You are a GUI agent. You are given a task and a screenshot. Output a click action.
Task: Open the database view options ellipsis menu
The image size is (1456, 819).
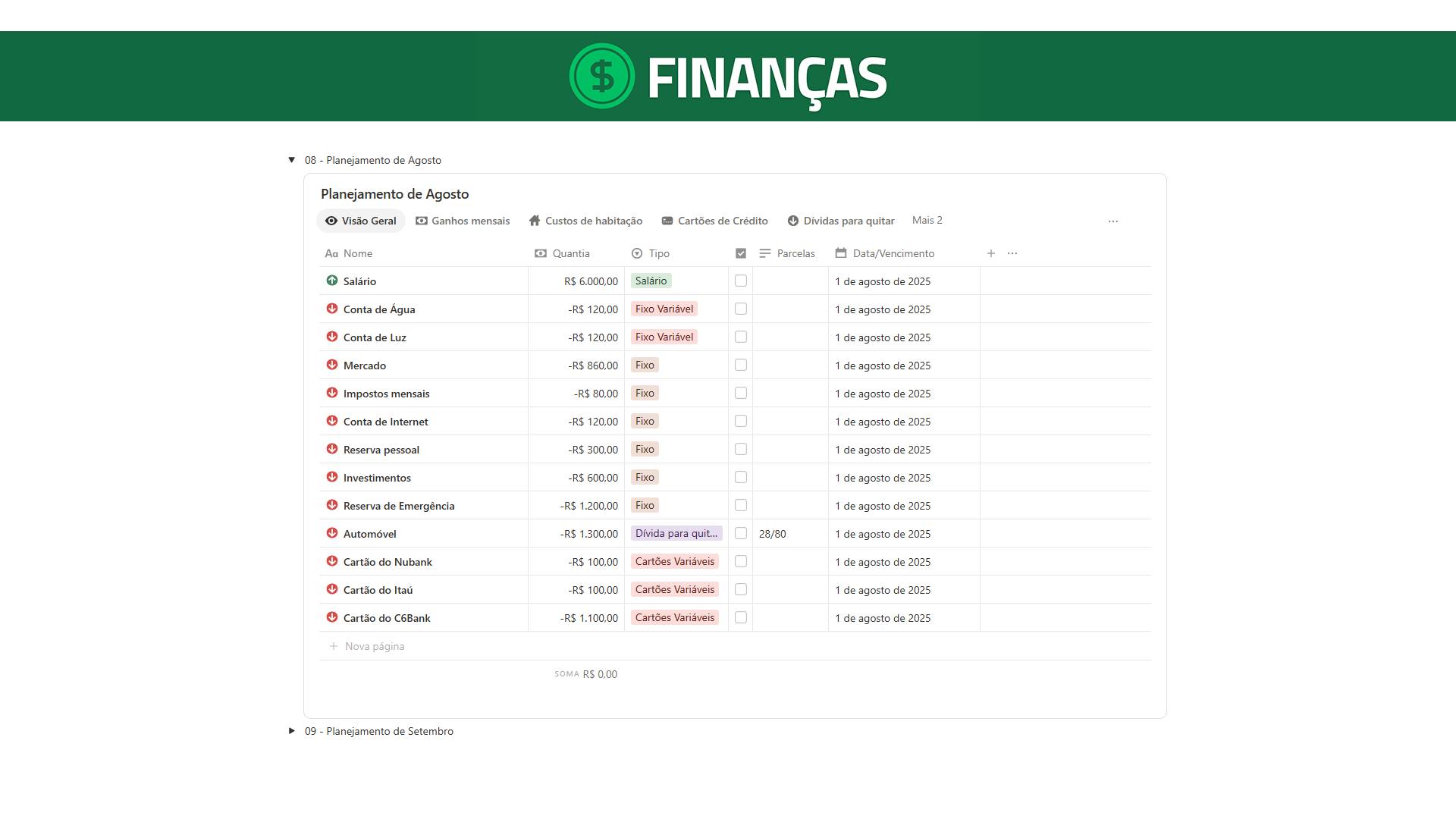pyautogui.click(x=1113, y=221)
